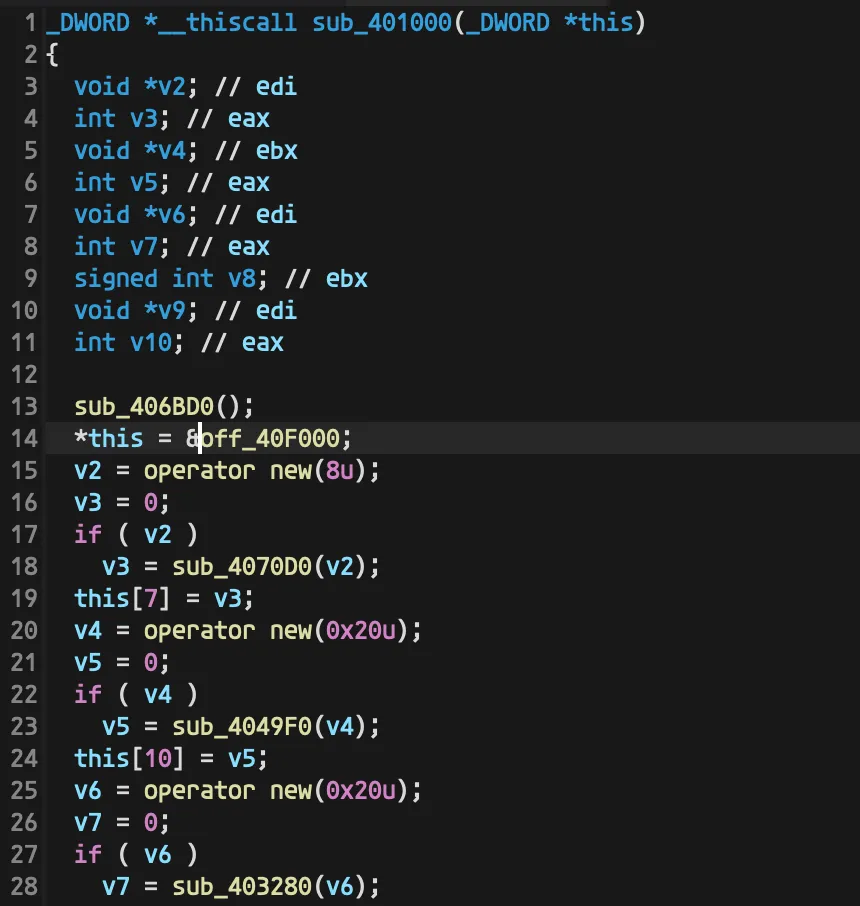Click off_40F000 reference on line 14
This screenshot has height=906, width=860.
[269, 439]
